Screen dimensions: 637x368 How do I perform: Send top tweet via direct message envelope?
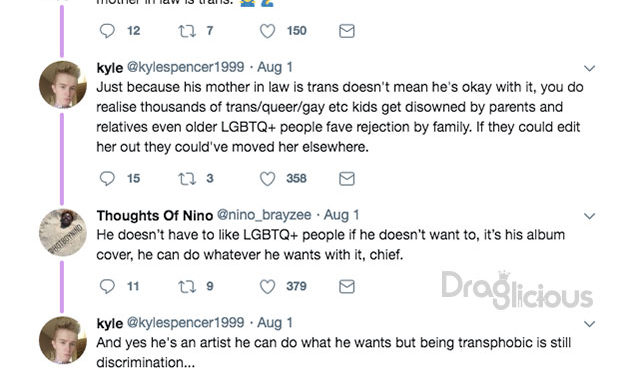(x=347, y=31)
